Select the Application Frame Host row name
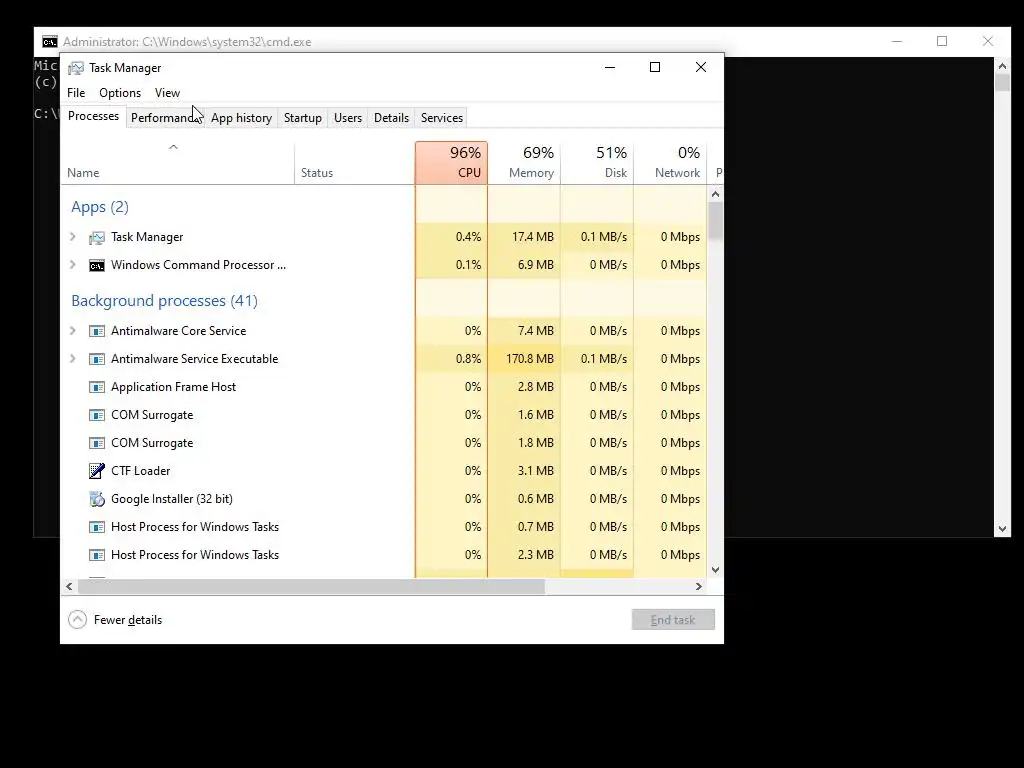Viewport: 1024px width, 768px height. tap(173, 387)
